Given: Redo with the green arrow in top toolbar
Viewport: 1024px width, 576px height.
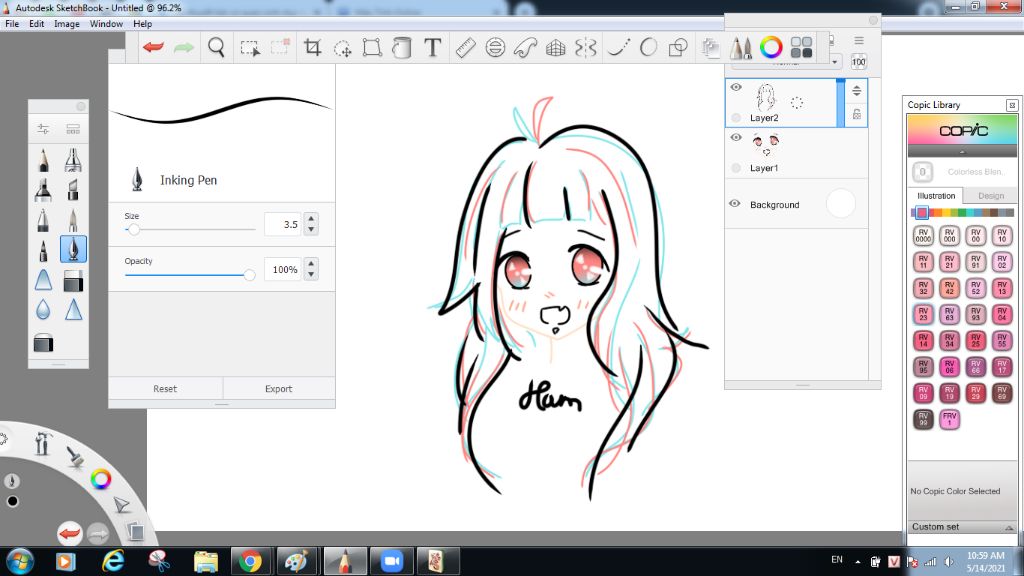Looking at the screenshot, I should point(184,47).
